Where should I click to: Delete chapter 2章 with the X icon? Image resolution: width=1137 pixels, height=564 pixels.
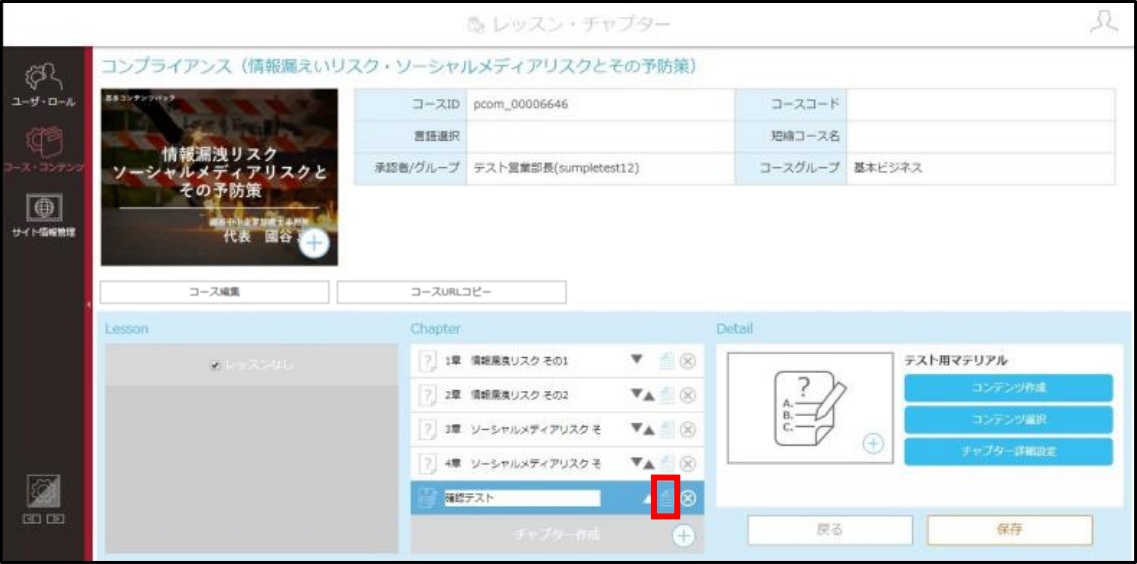pyautogui.click(x=688, y=395)
